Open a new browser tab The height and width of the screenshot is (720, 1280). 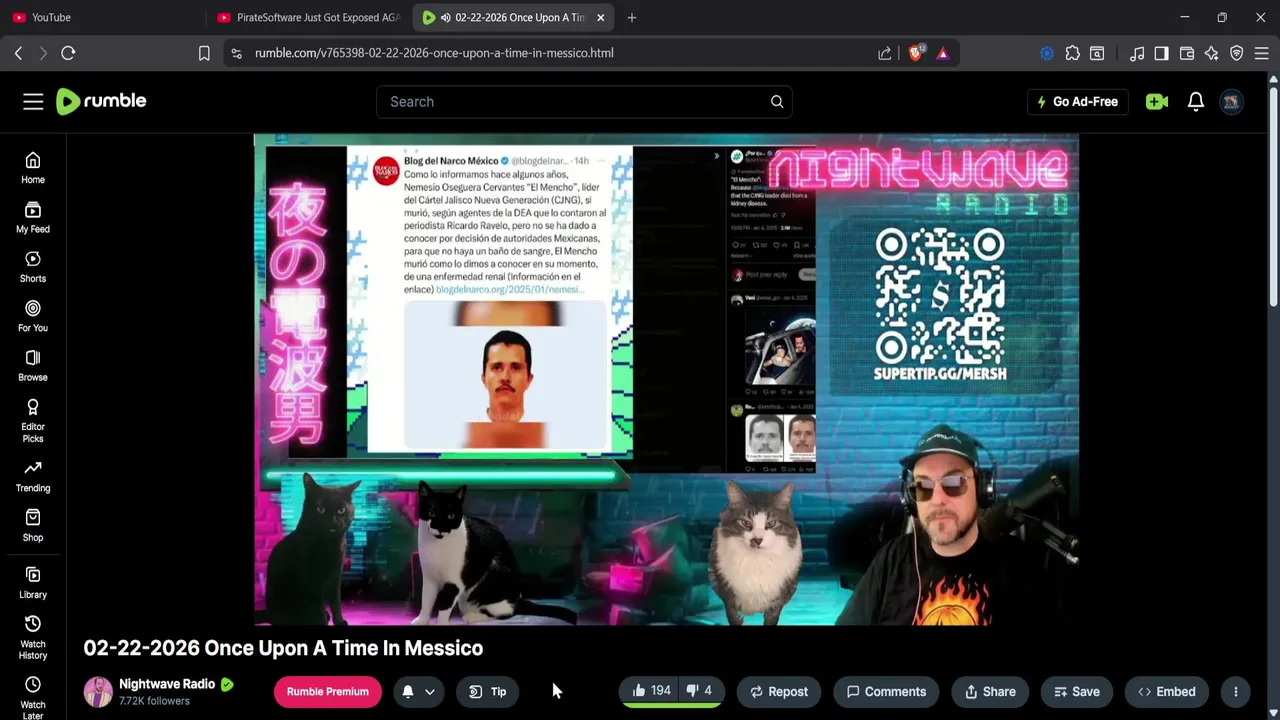pyautogui.click(x=632, y=17)
